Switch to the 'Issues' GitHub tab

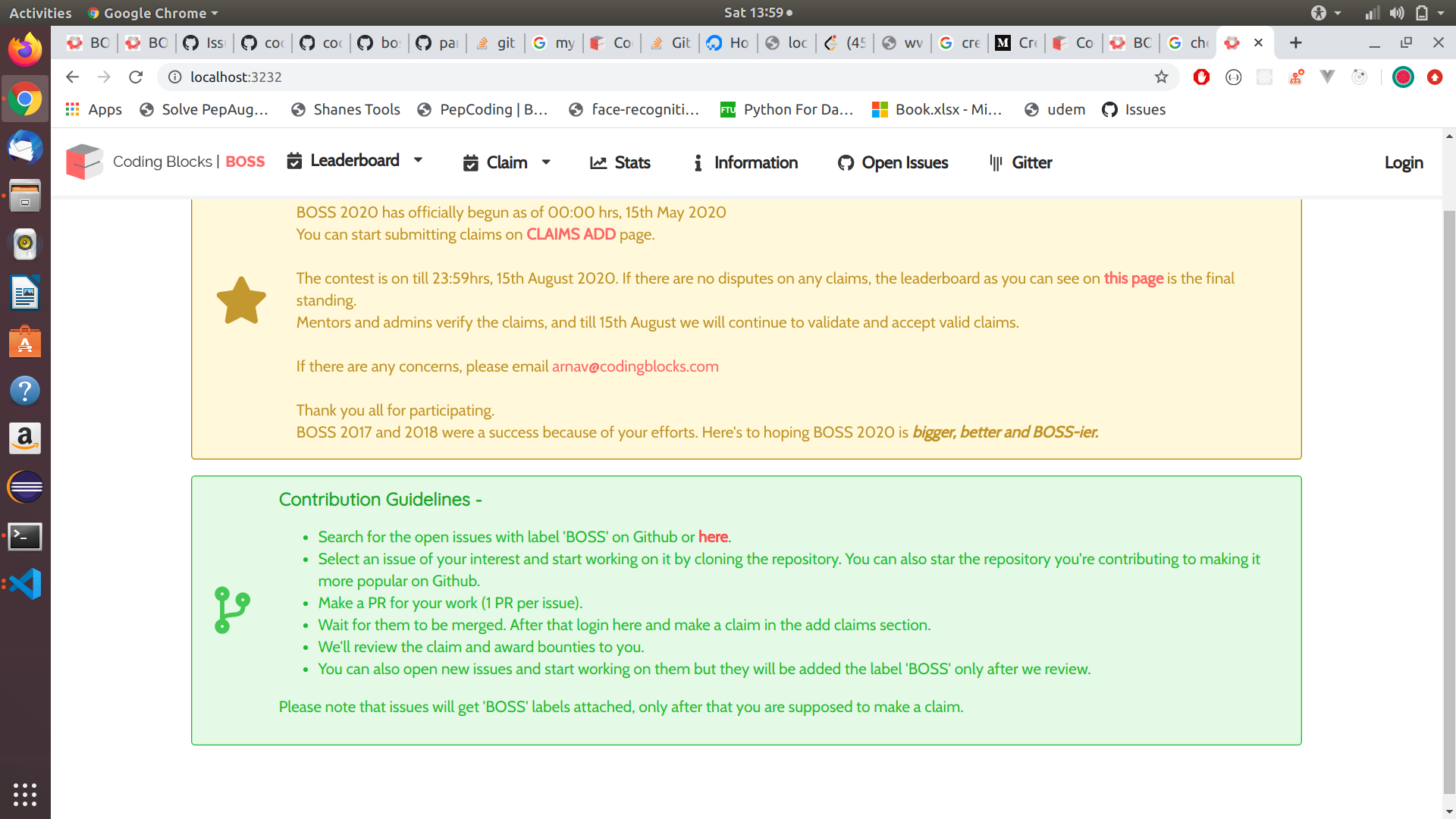click(204, 42)
